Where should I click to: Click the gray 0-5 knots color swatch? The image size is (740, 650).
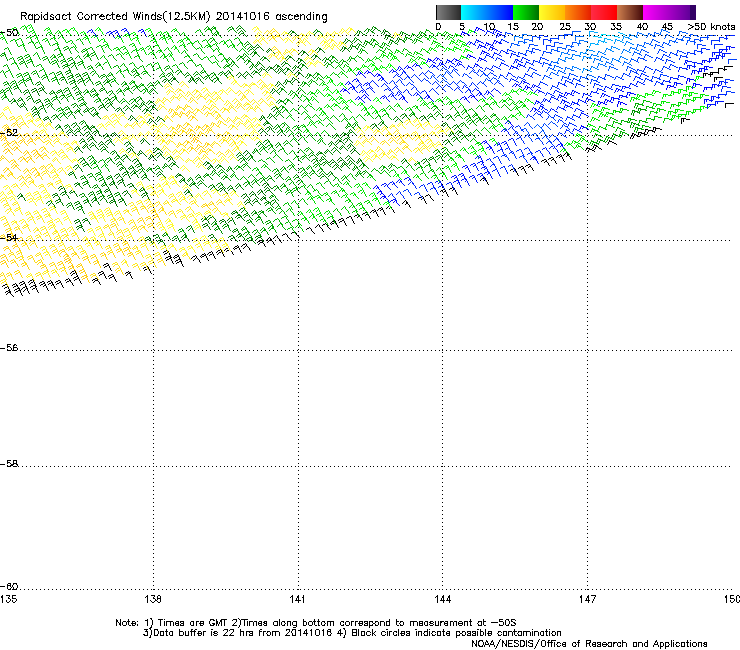(448, 12)
